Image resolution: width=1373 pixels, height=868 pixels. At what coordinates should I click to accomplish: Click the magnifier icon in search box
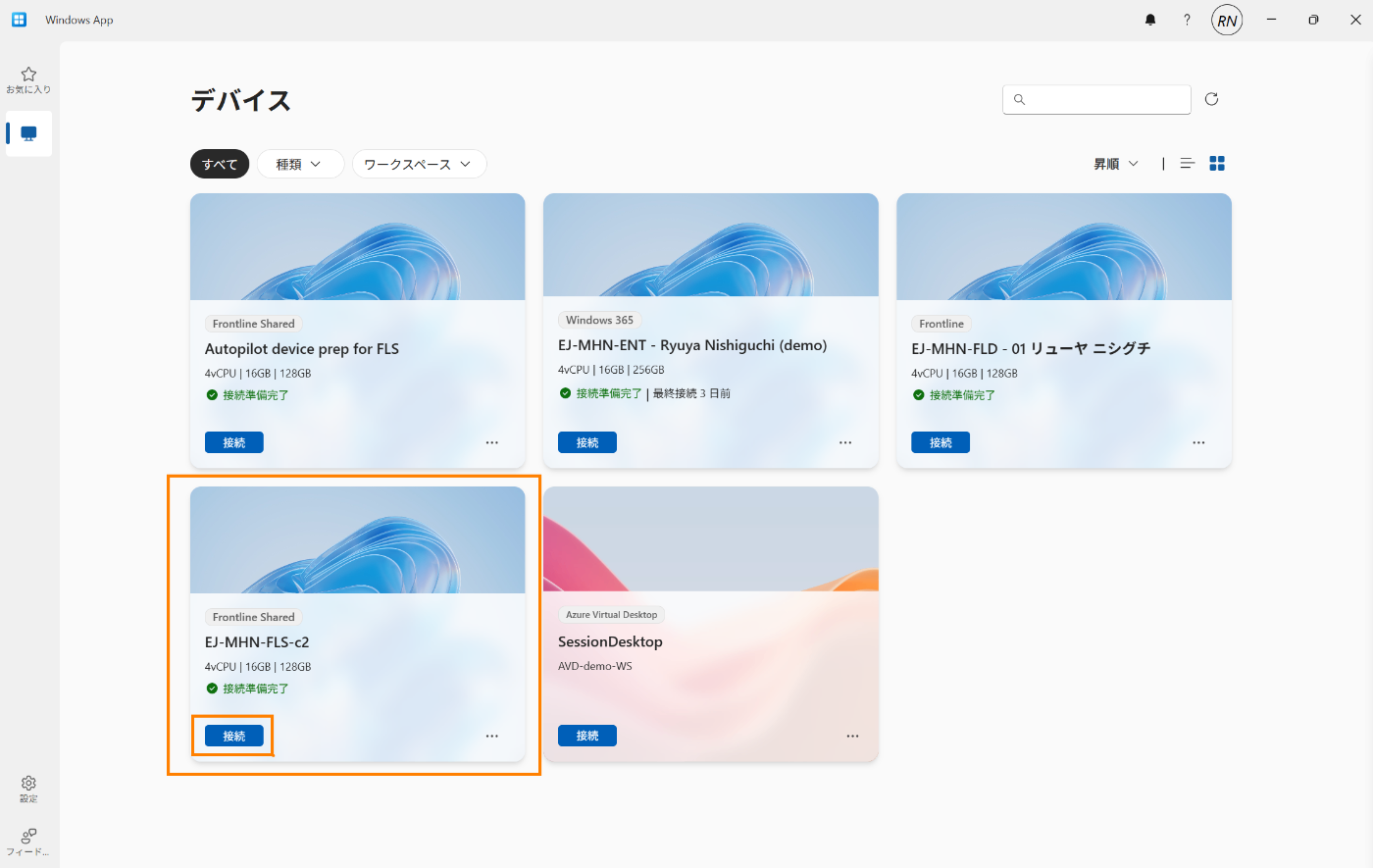1019,99
